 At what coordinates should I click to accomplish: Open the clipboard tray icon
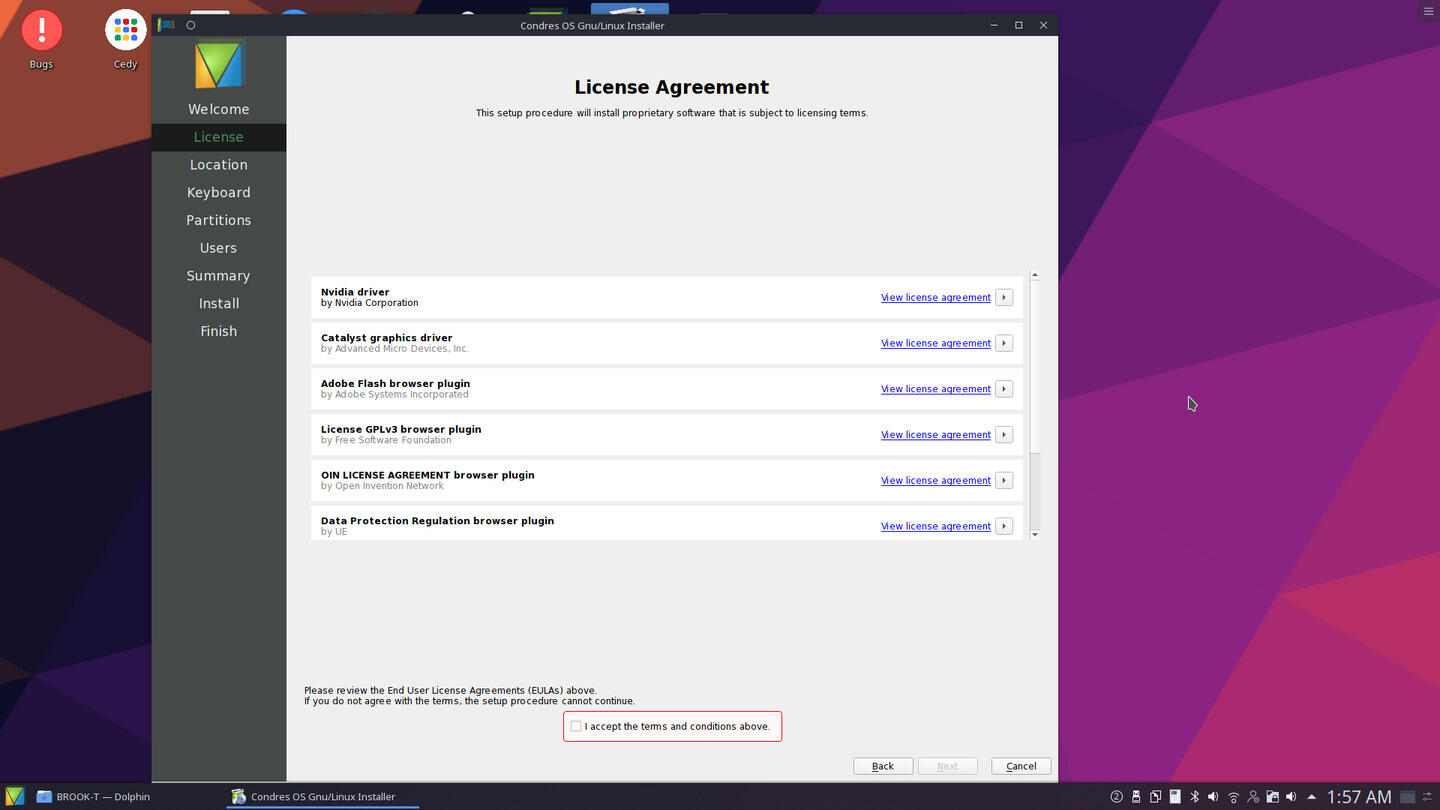coord(1155,797)
